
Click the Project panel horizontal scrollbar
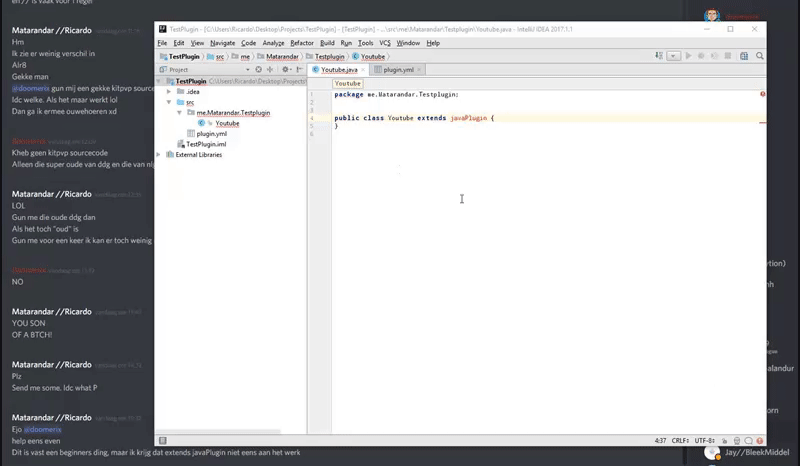218,432
